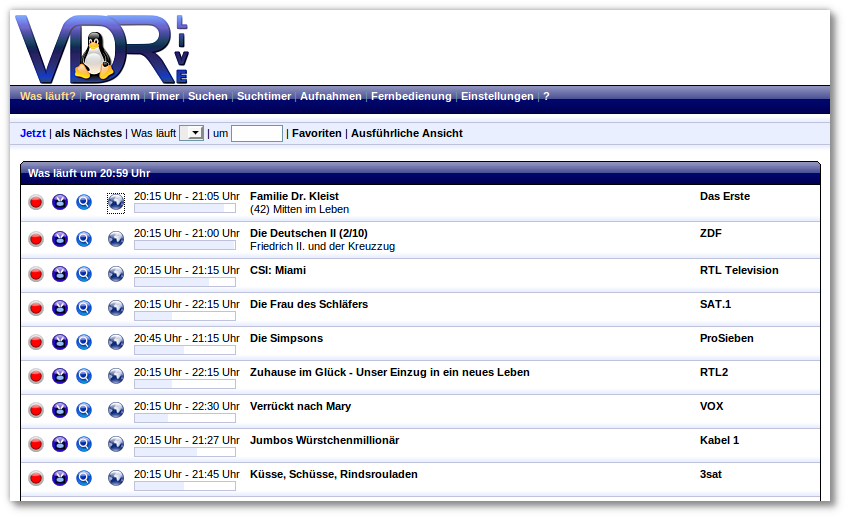Switch to channel icon for Die Deutschen II
The image size is (847, 518).
click(60, 239)
